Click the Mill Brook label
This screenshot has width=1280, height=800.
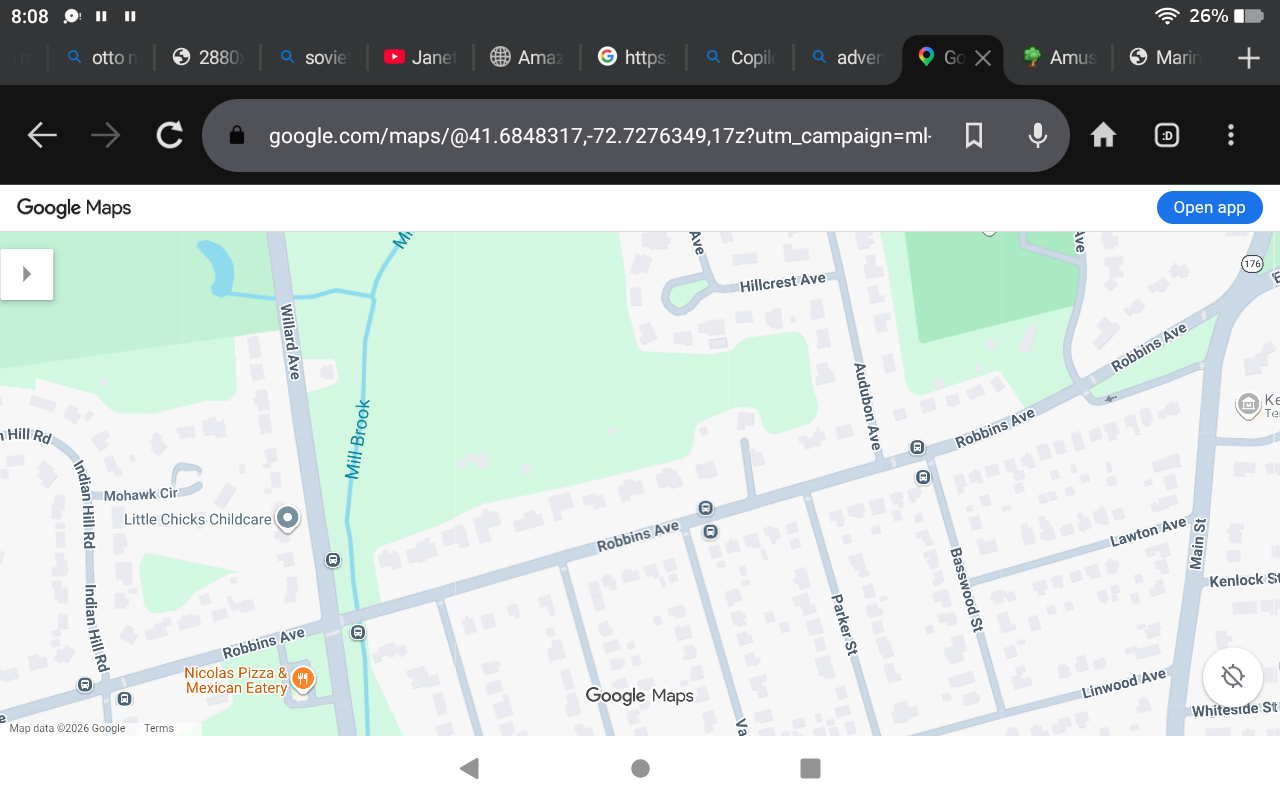(x=358, y=439)
